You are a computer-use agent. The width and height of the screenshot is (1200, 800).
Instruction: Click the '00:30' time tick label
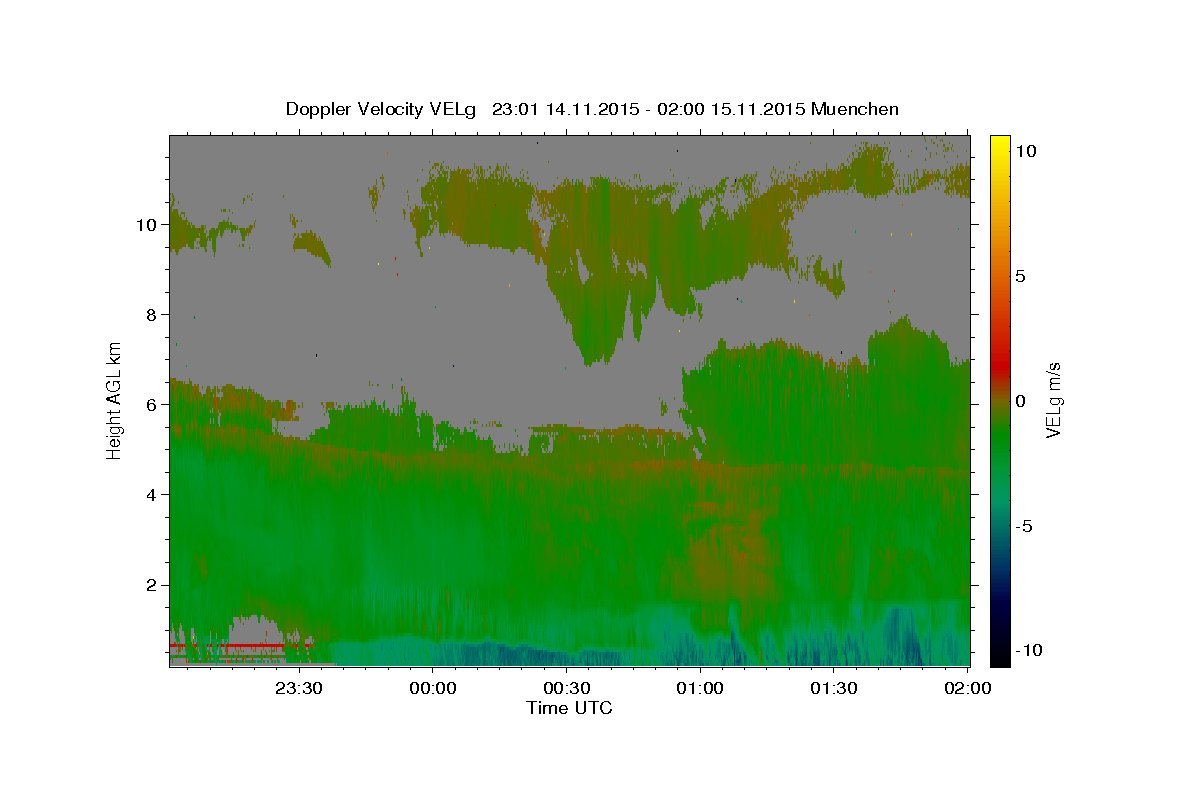(x=566, y=688)
